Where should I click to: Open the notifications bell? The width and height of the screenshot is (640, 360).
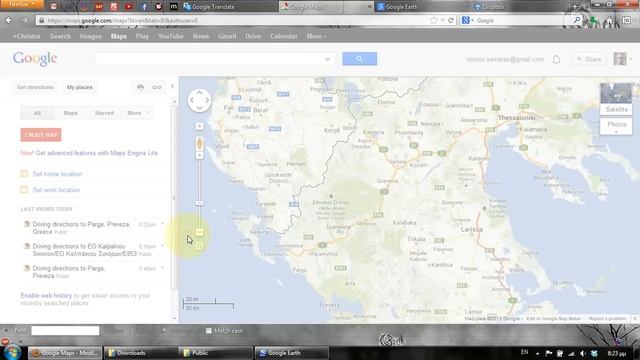556,60
